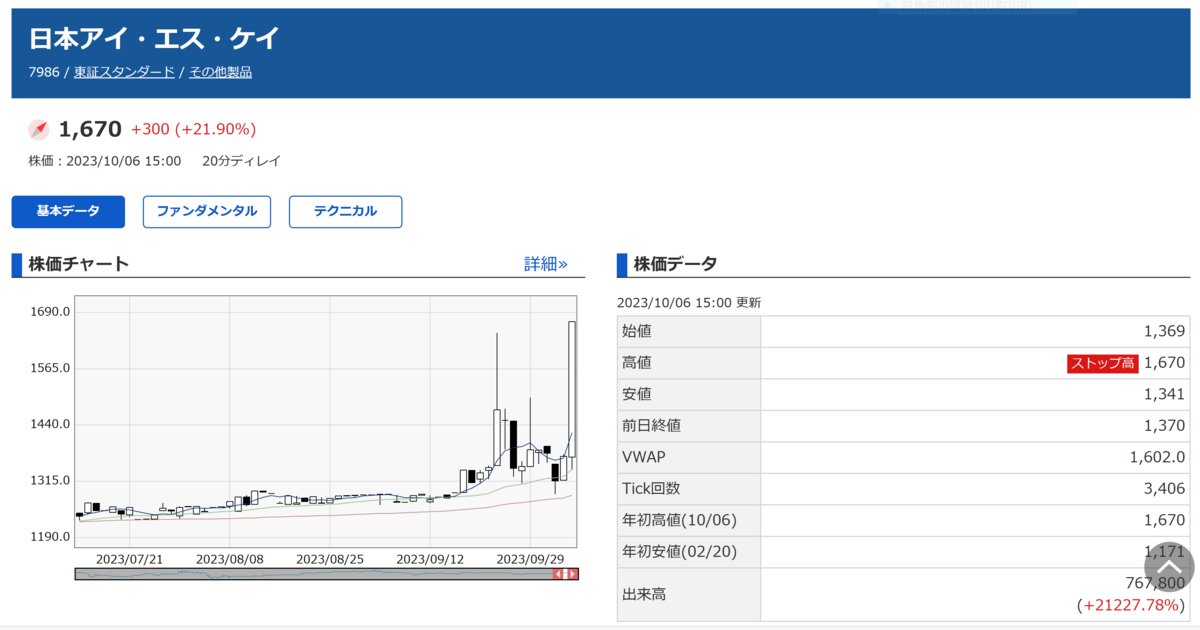Image resolution: width=1200 pixels, height=630 pixels.
Task: Click the ストップ高 red badge
Action: click(x=1103, y=363)
